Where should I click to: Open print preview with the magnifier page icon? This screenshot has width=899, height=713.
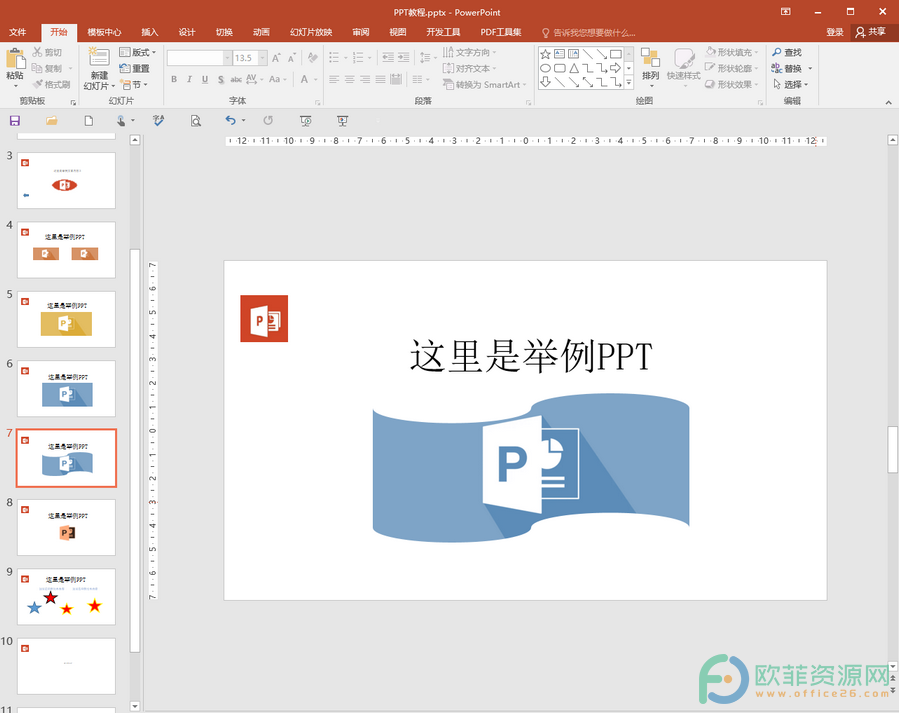click(x=196, y=121)
